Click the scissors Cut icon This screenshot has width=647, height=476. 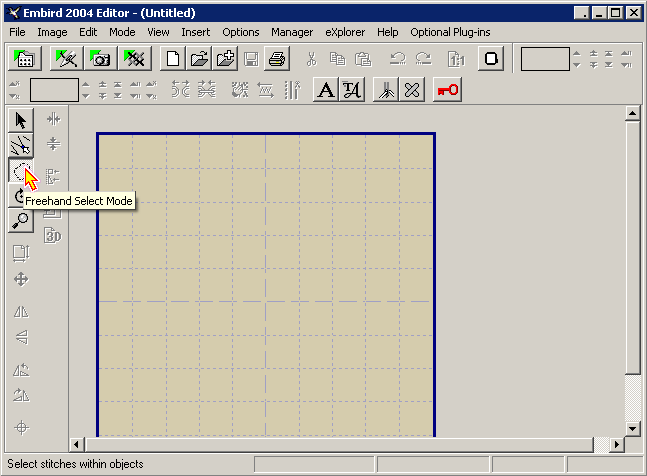312,59
